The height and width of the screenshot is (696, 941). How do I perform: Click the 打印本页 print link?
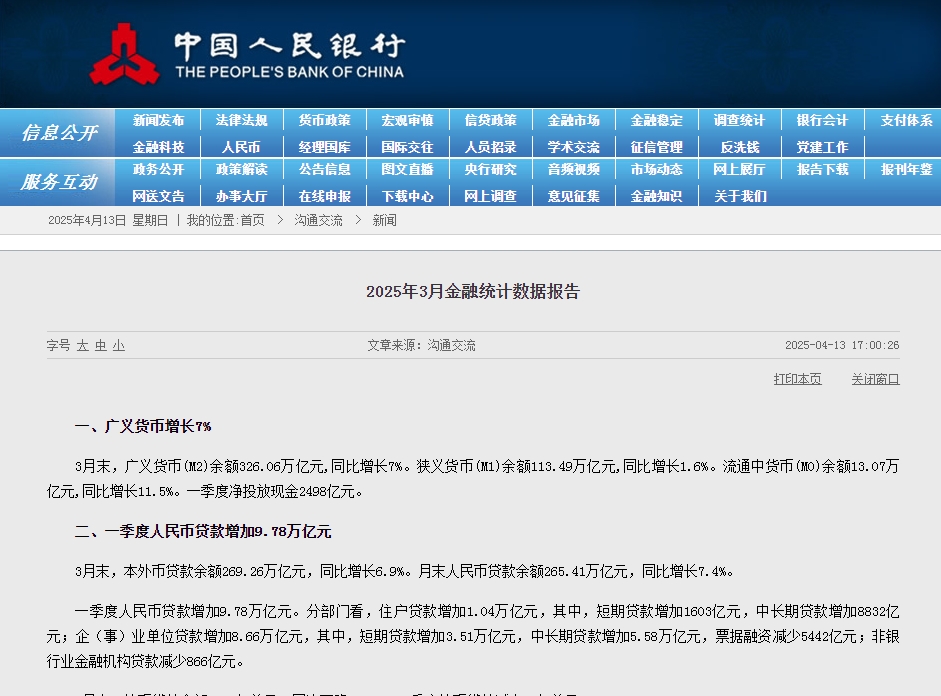[x=797, y=379]
